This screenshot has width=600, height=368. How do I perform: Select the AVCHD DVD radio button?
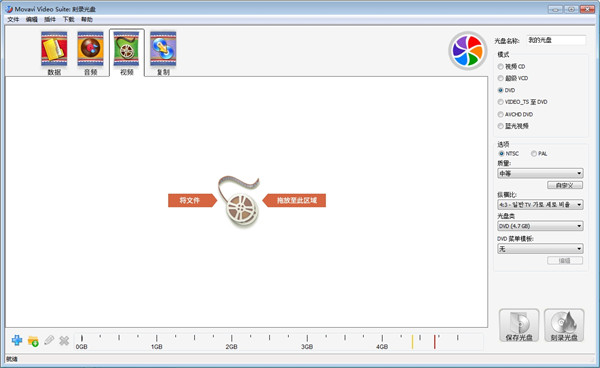501,114
